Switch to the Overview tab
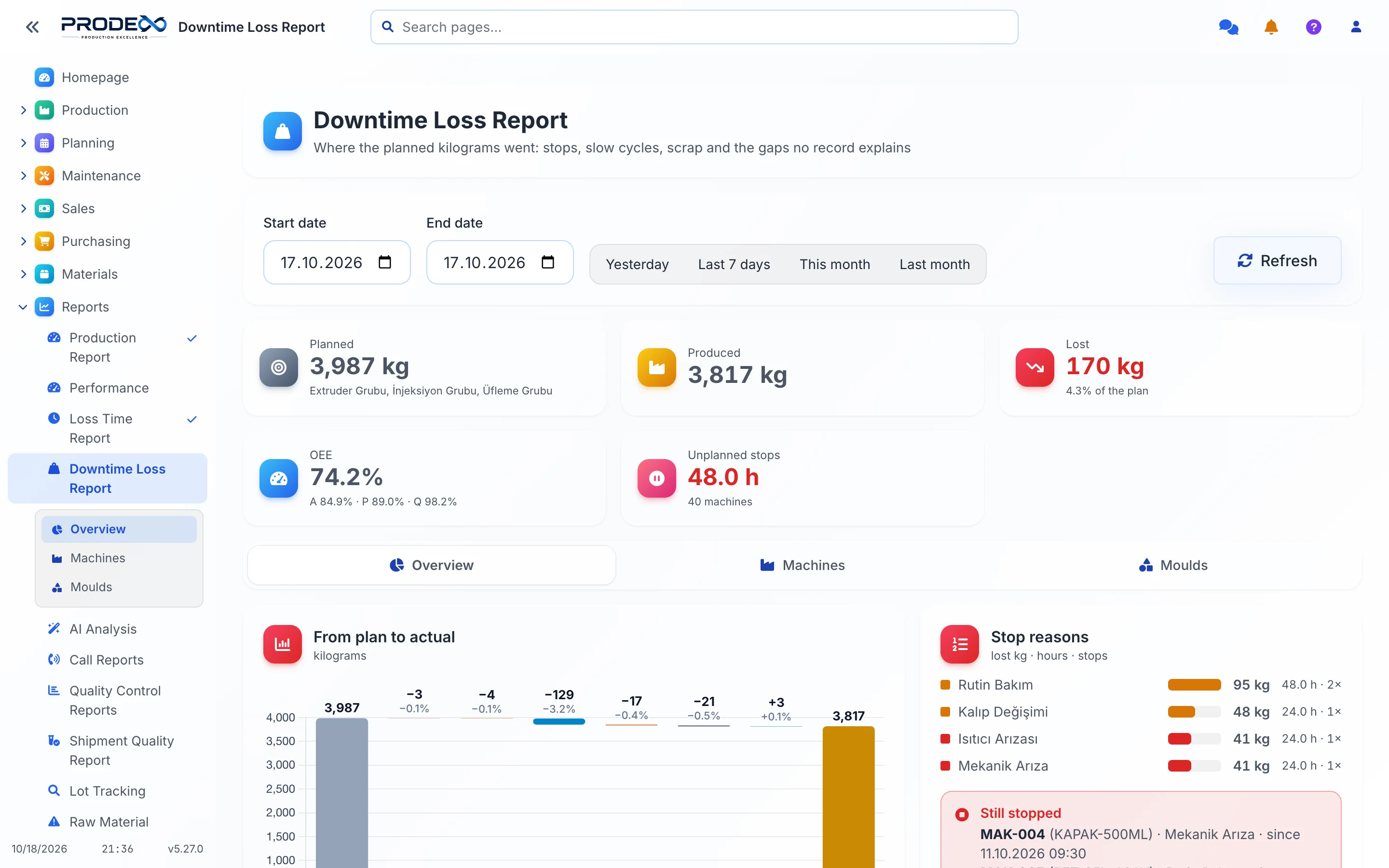Viewport: 1389px width, 868px height. [x=431, y=565]
